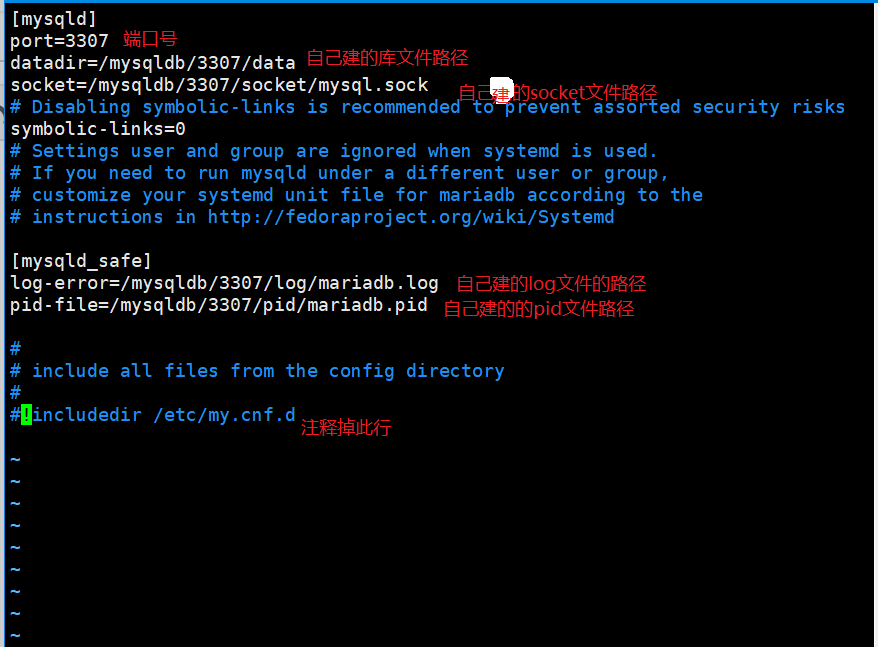Click the green cursor block before includedir
This screenshot has width=878, height=647.
[26, 415]
